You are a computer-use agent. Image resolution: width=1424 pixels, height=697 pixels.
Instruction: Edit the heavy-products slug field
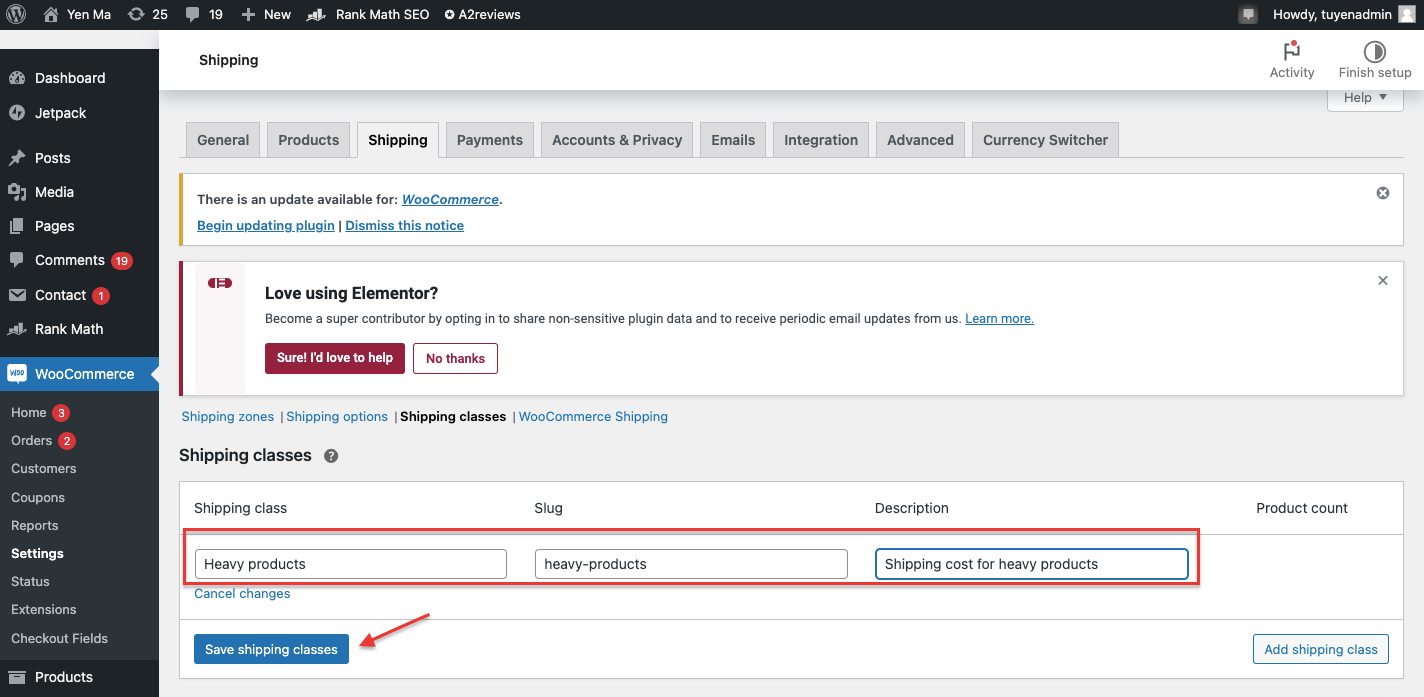(x=691, y=564)
